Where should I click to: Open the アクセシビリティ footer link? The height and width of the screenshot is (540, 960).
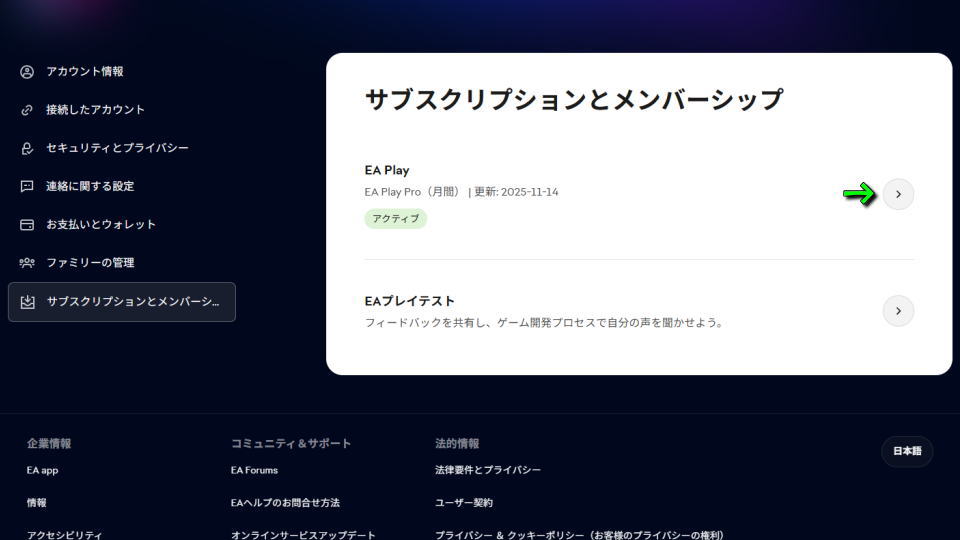click(64, 534)
